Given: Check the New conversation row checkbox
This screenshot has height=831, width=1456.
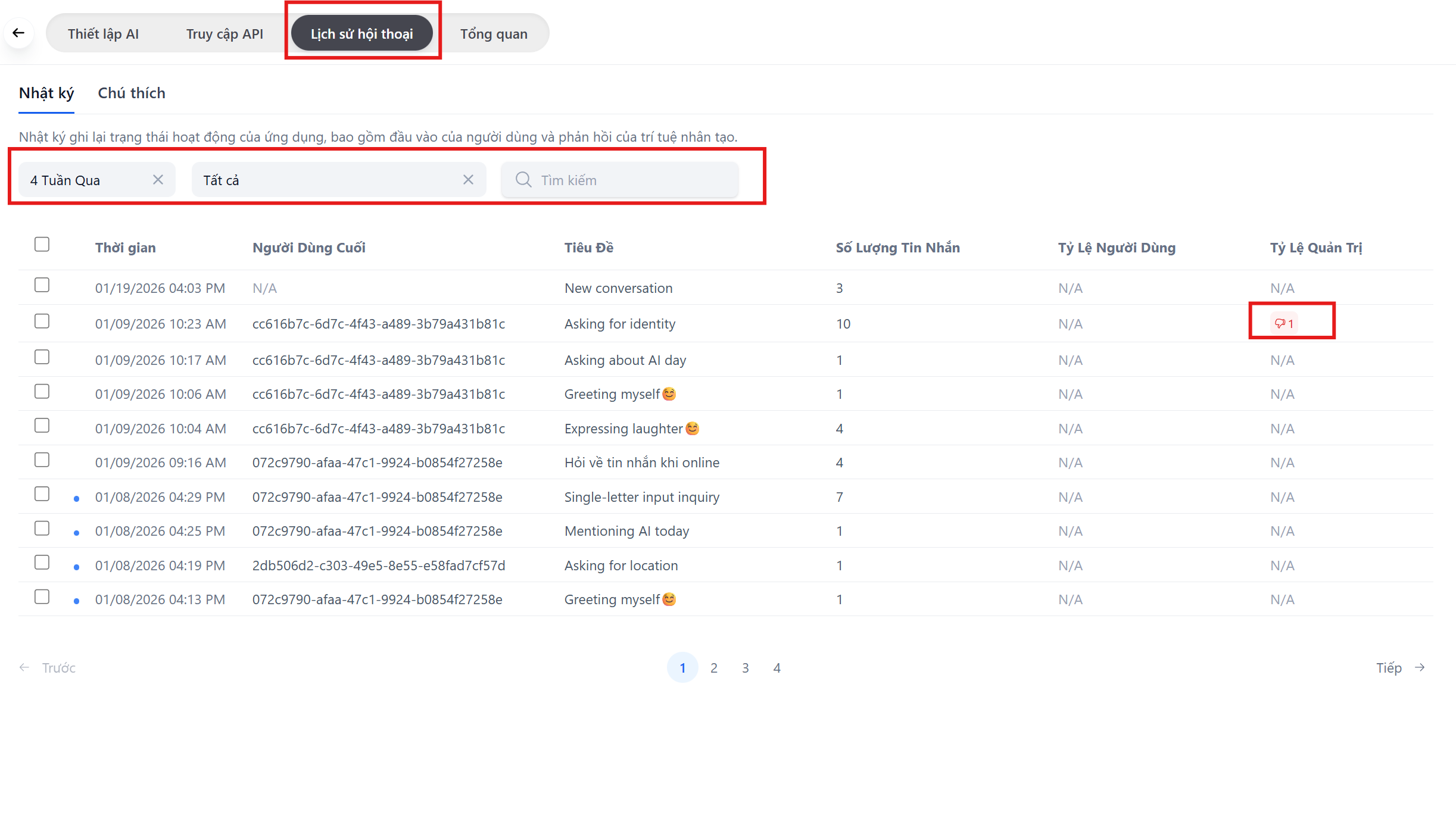Looking at the screenshot, I should pyautogui.click(x=42, y=285).
